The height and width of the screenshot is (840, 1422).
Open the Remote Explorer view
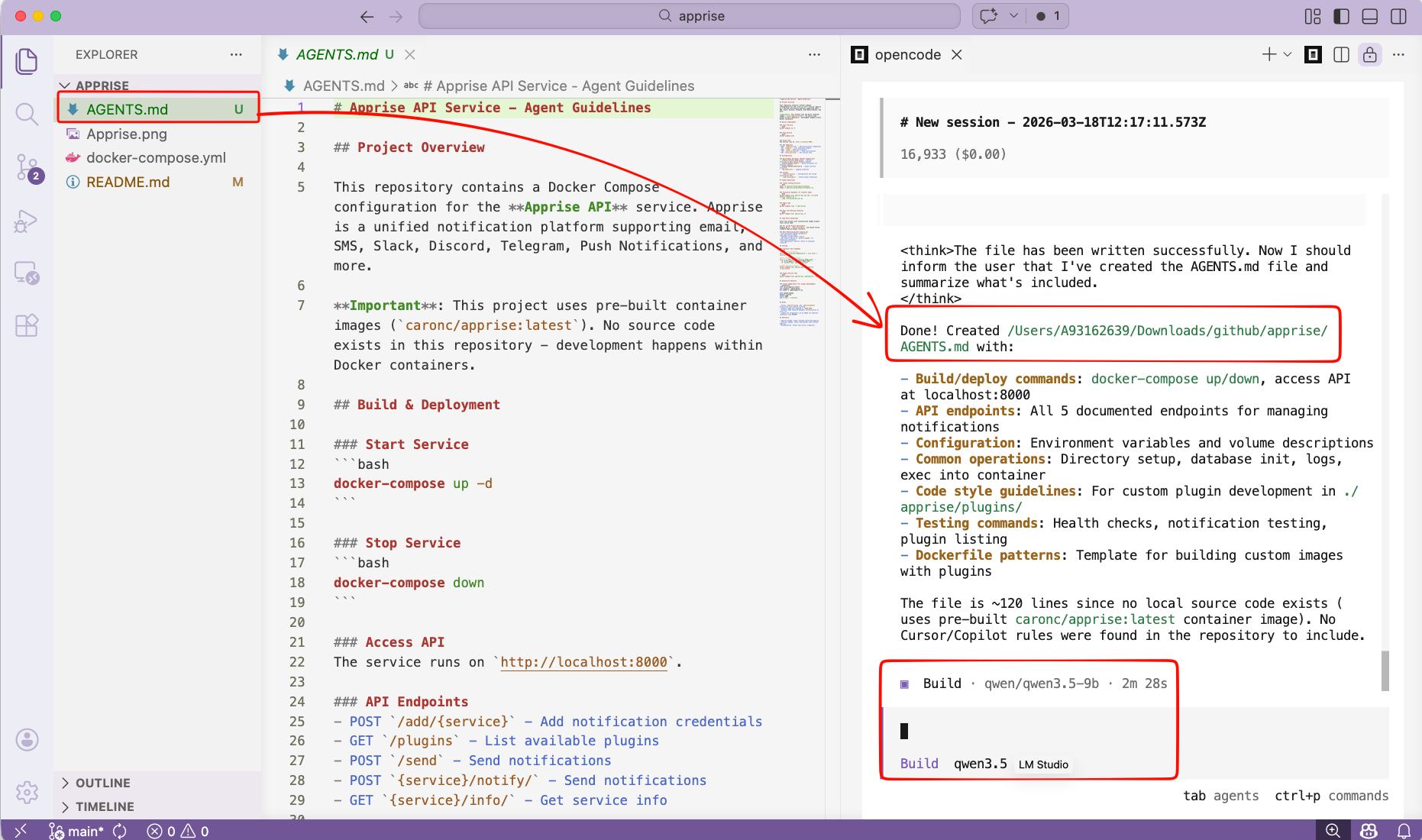pyautogui.click(x=27, y=273)
